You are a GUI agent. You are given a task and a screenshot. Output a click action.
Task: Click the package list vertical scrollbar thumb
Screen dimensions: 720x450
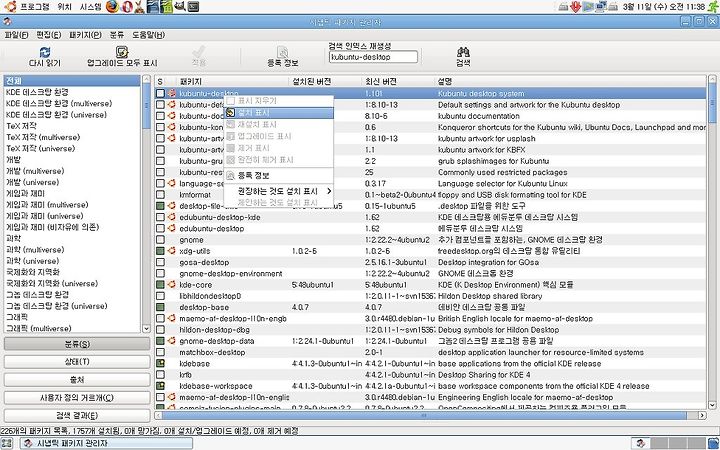pyautogui.click(x=712, y=103)
